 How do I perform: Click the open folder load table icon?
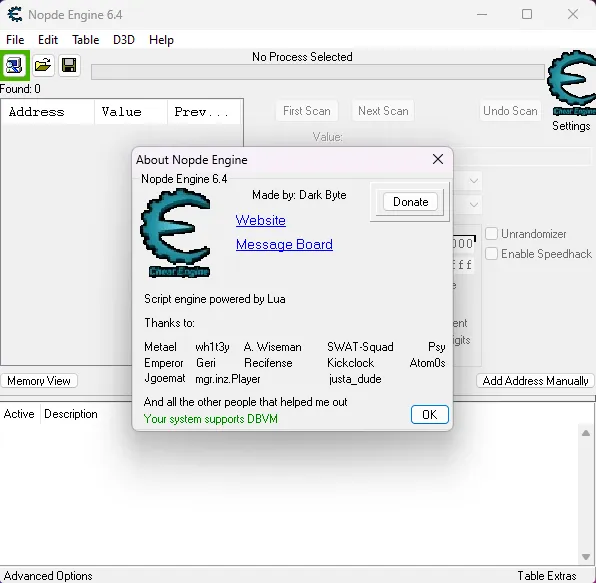pos(43,65)
